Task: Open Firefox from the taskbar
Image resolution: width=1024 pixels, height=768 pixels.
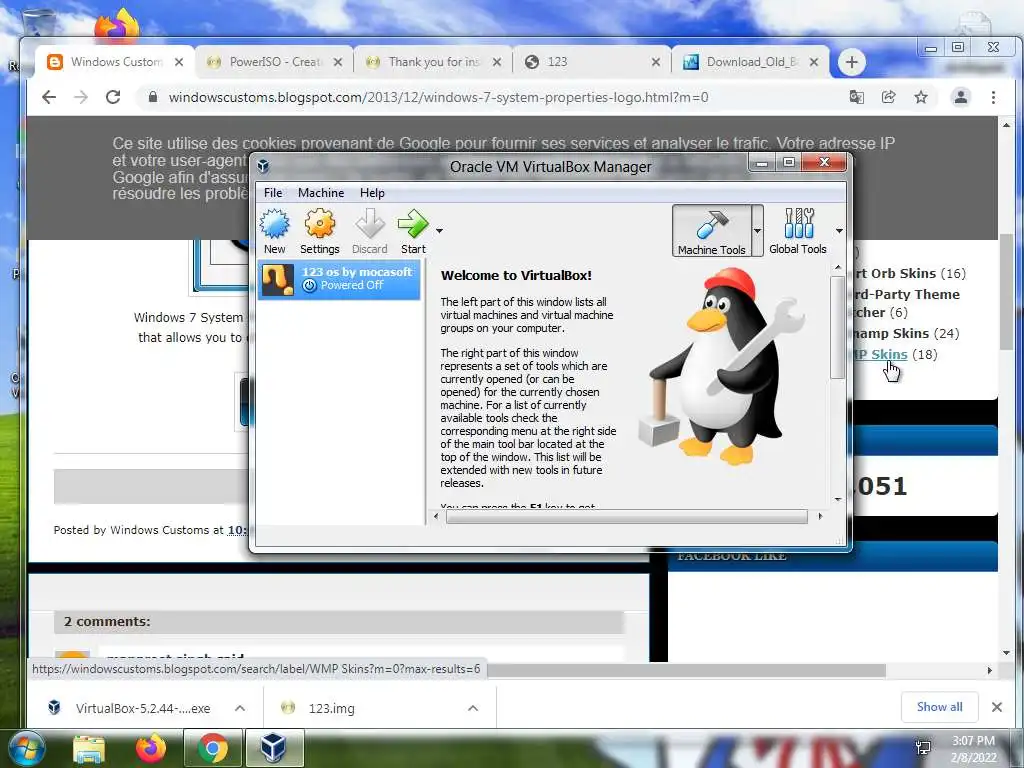Action: 151,748
